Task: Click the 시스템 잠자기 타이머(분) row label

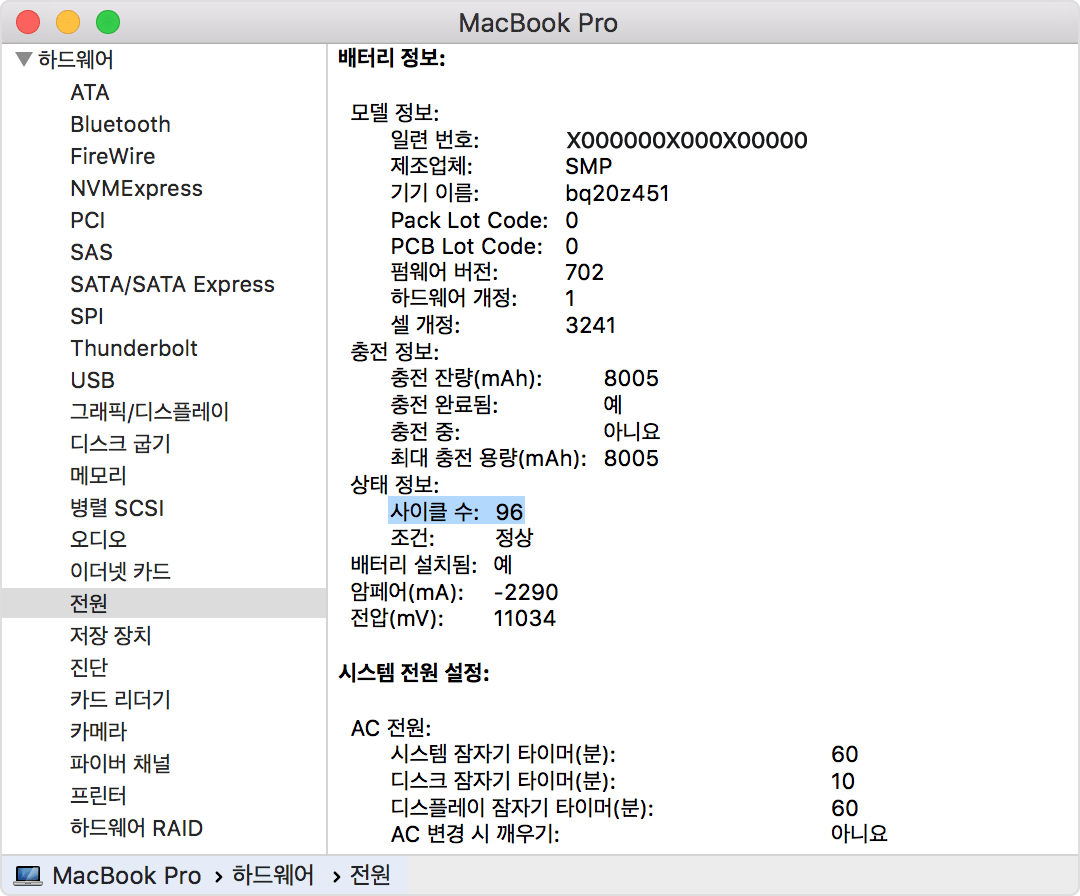Action: click(x=503, y=754)
